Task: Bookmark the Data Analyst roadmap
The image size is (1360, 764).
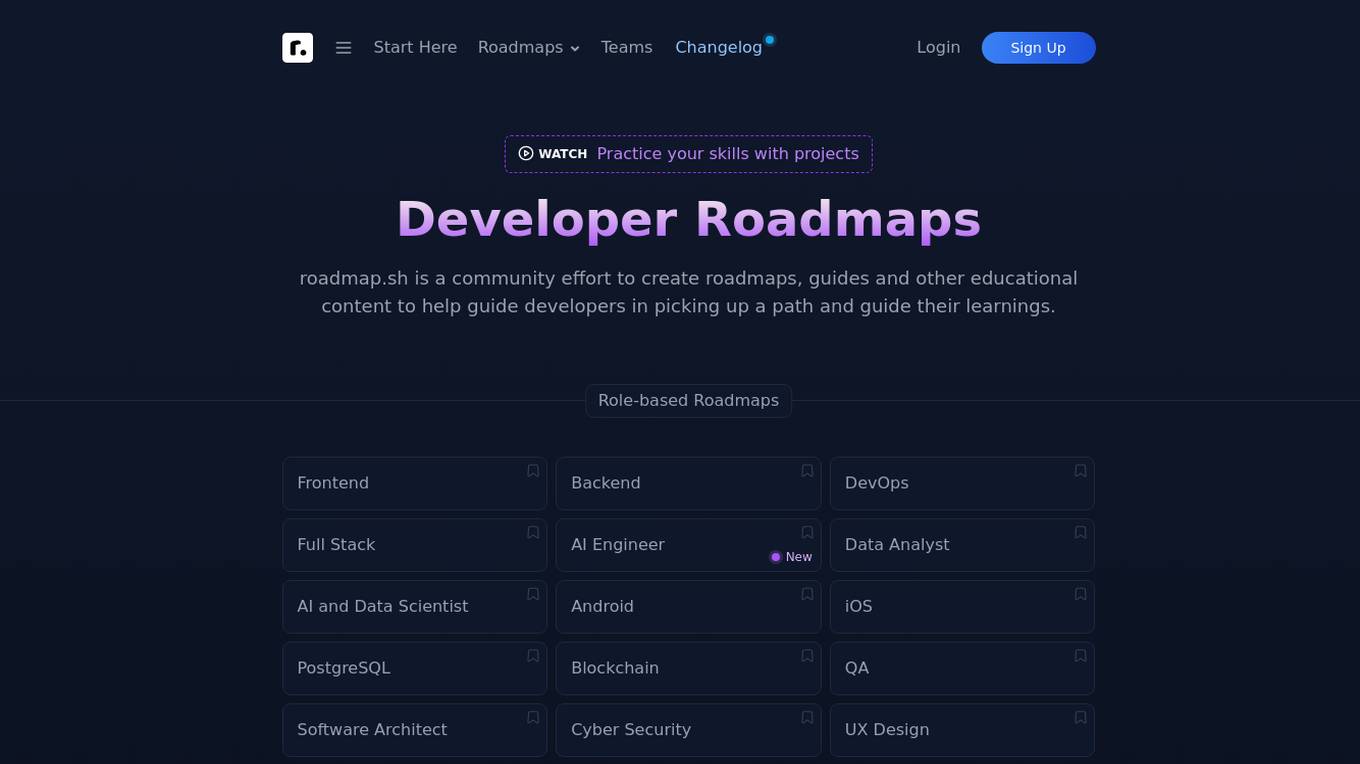Action: [x=1080, y=533]
